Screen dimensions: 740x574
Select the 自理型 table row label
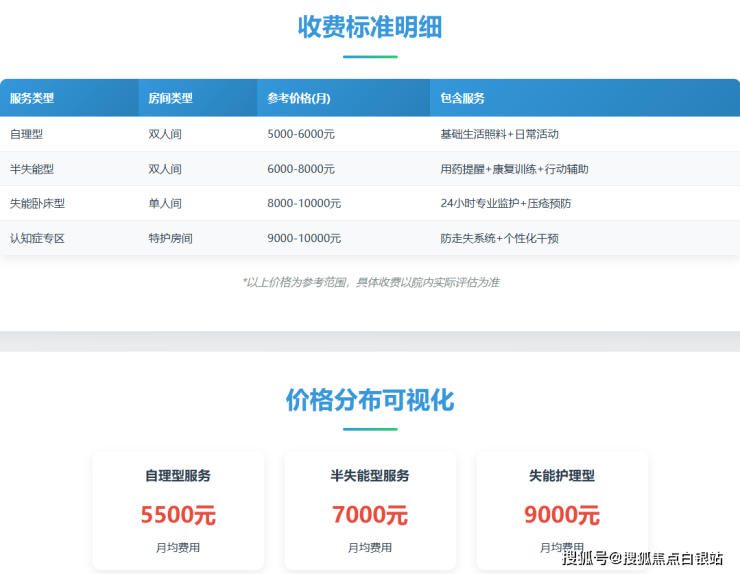point(26,134)
